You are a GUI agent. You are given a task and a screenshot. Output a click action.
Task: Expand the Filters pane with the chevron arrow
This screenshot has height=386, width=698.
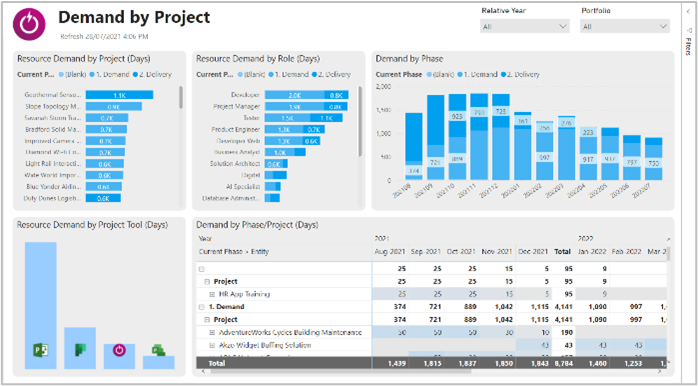pyautogui.click(x=688, y=12)
